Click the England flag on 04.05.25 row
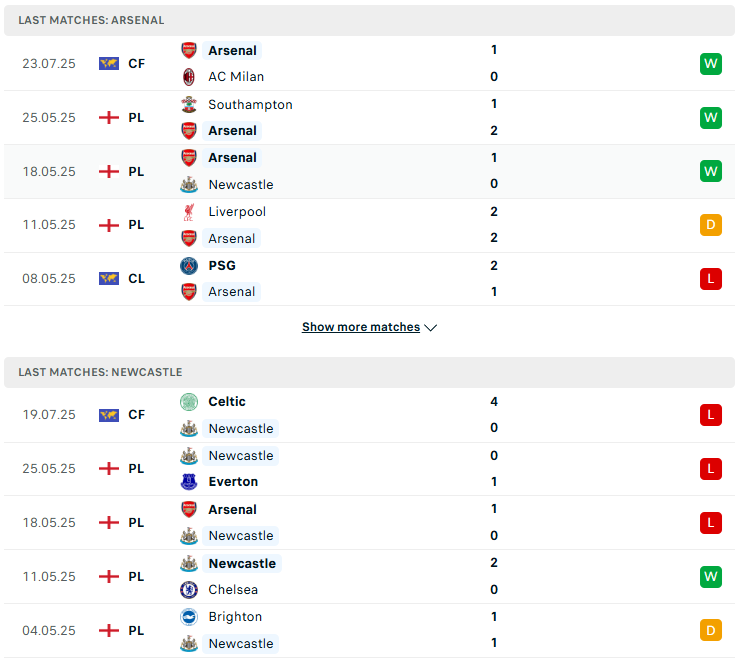This screenshot has height=666, width=740. tap(109, 631)
